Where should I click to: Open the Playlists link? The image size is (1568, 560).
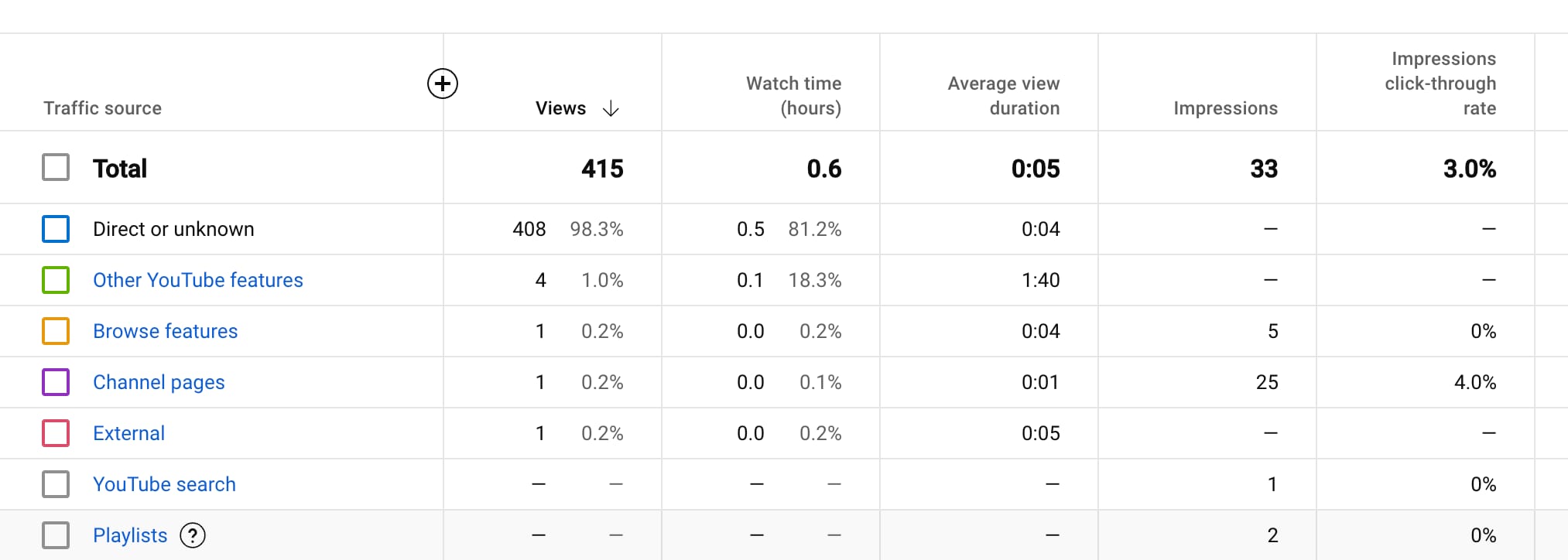130,535
